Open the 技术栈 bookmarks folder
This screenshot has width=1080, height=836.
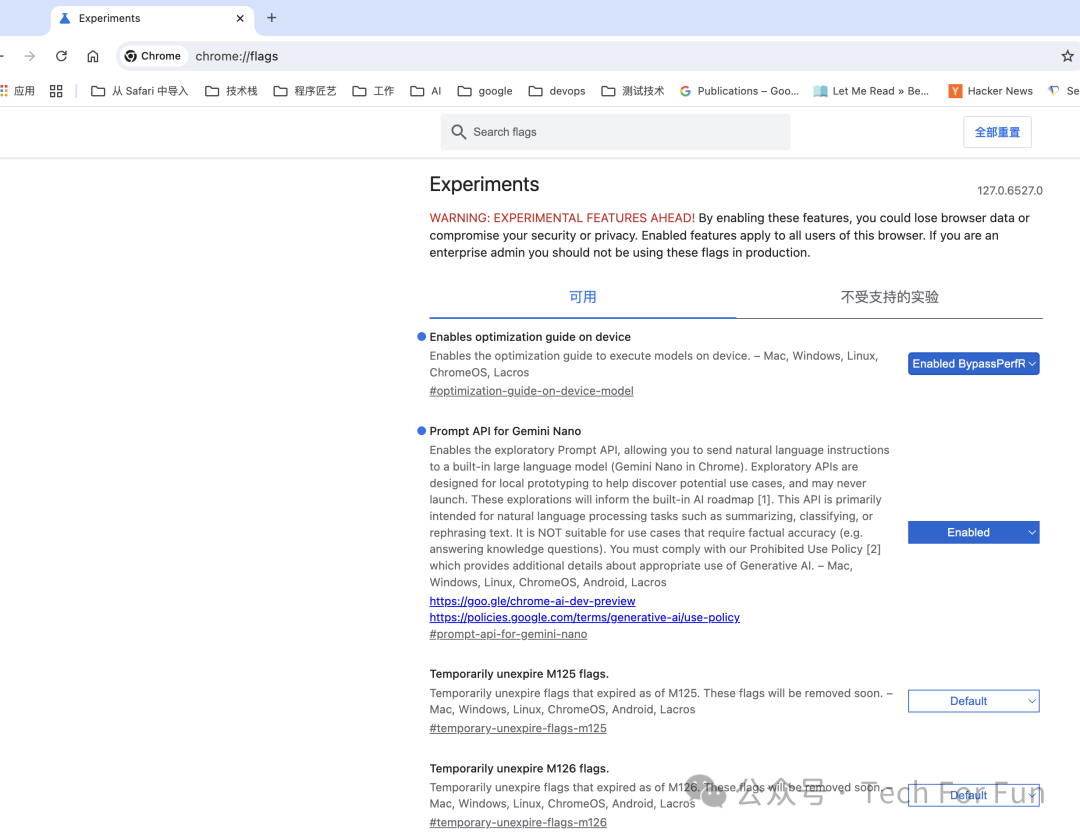pos(240,90)
